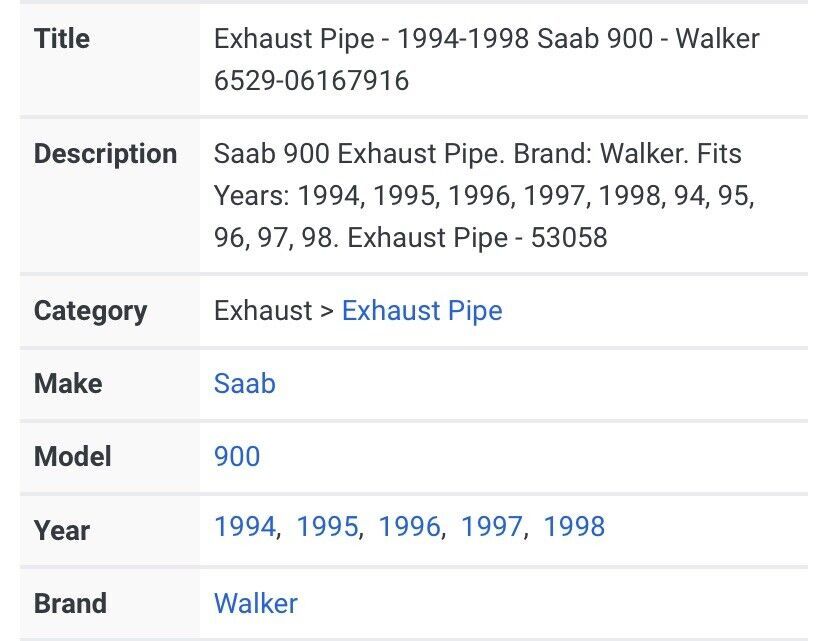Select the 1995 year link

[327, 526]
